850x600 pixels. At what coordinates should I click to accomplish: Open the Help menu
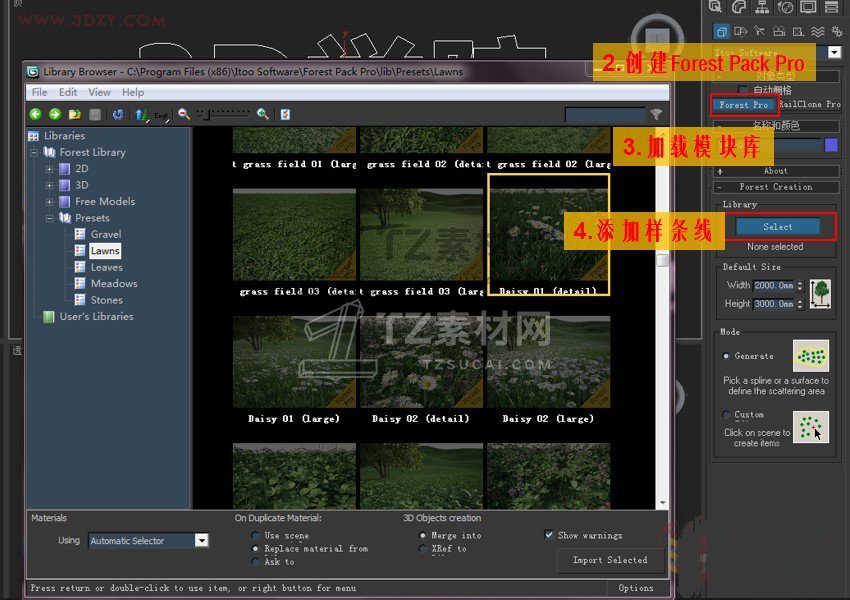(x=133, y=92)
